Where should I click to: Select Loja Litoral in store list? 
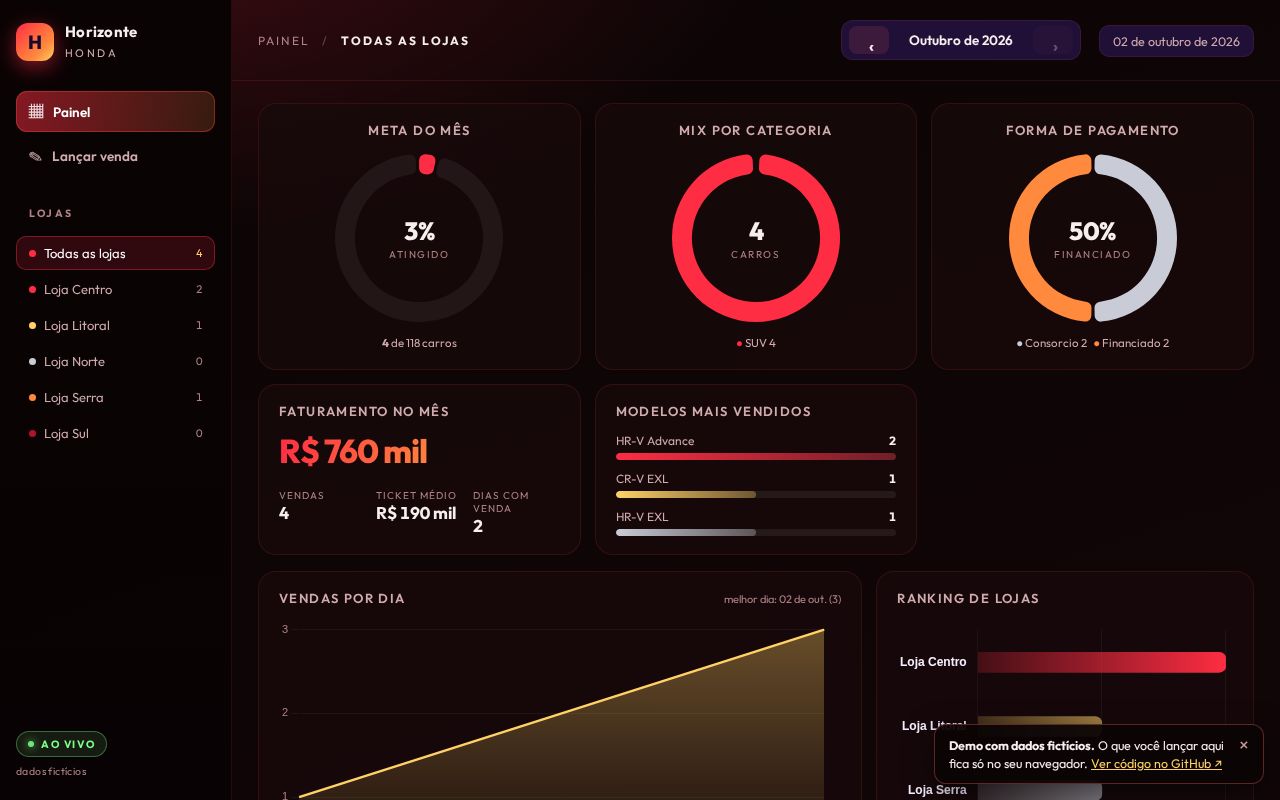(115, 325)
